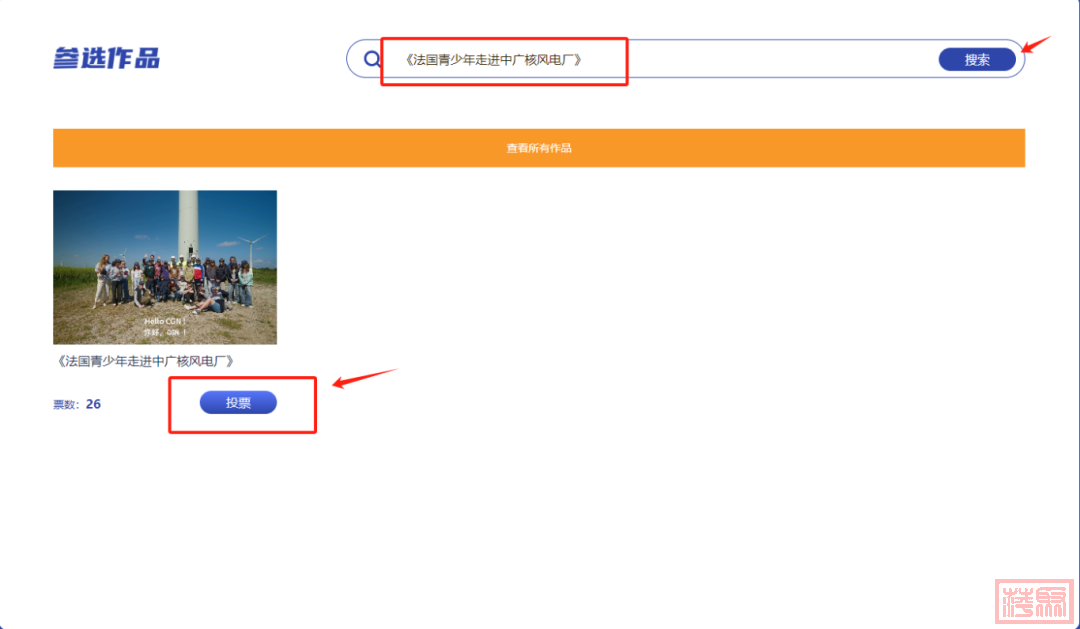Click the "Hello CGN" caption on the photo

pos(165,322)
